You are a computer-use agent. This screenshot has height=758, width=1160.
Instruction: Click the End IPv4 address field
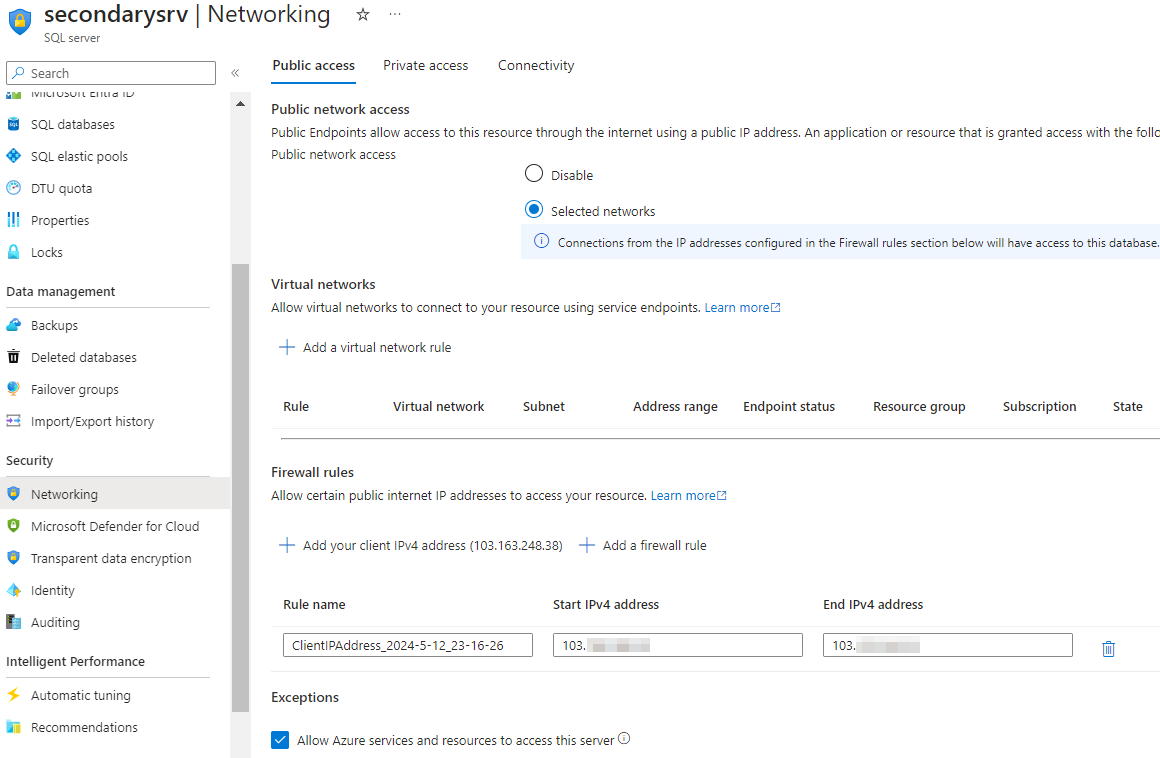click(x=948, y=645)
